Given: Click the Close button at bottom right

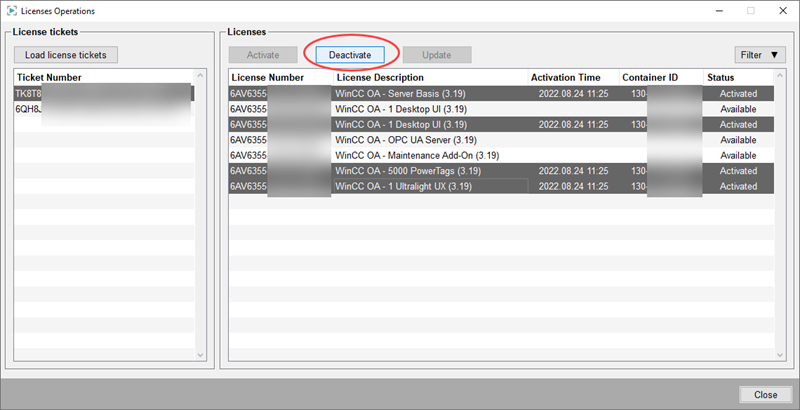Looking at the screenshot, I should pos(765,395).
